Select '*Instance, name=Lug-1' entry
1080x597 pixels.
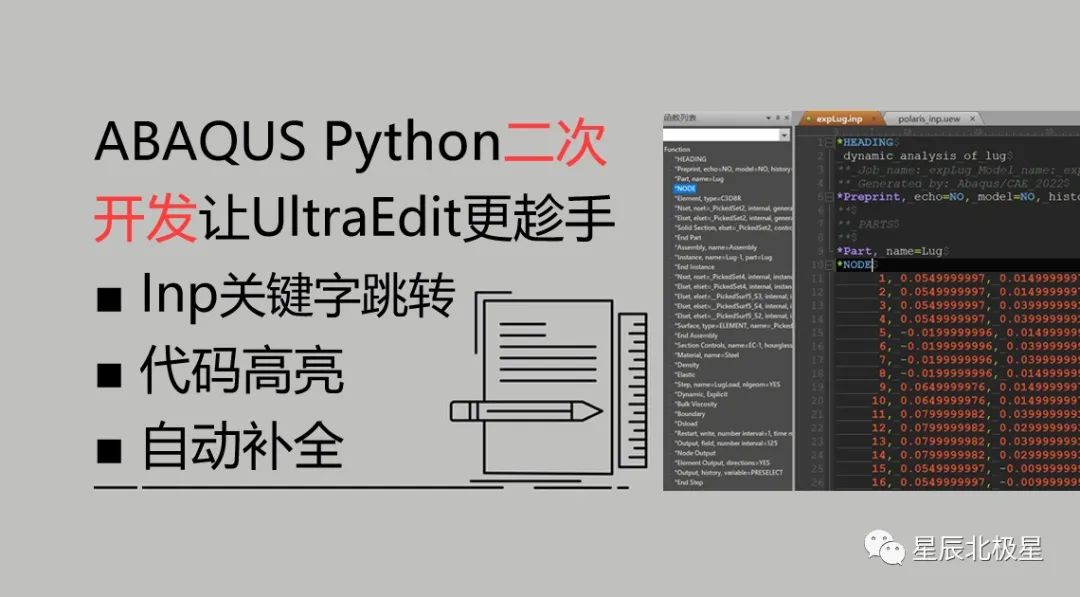723,257
